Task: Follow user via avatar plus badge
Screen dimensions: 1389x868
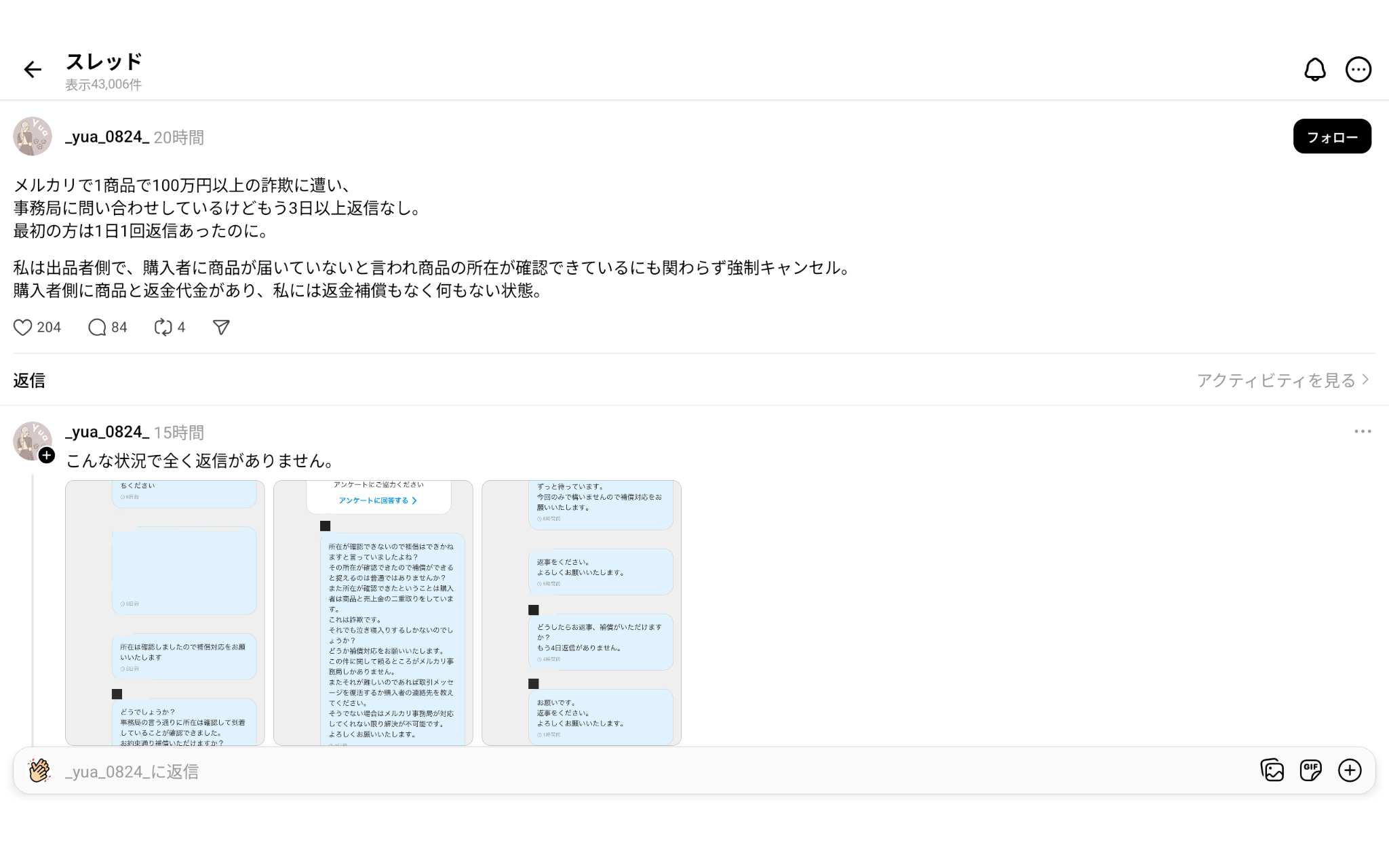Action: pyautogui.click(x=47, y=456)
